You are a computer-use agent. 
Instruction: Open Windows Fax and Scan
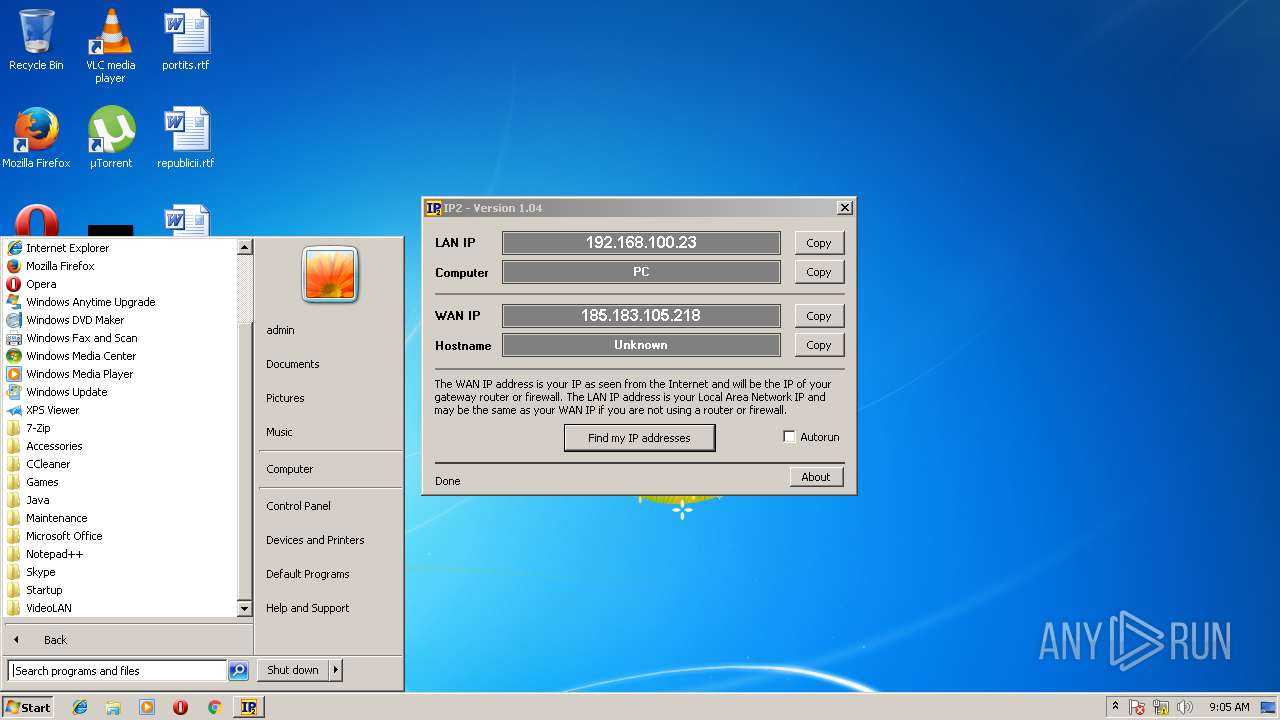[81, 338]
